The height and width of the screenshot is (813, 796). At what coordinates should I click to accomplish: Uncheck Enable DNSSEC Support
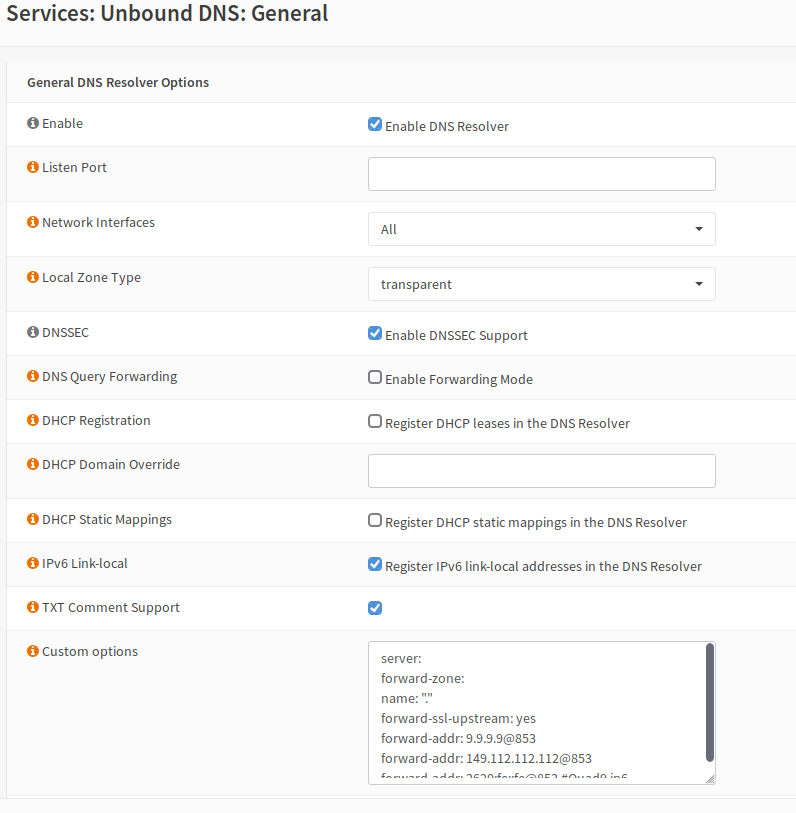[x=374, y=333]
